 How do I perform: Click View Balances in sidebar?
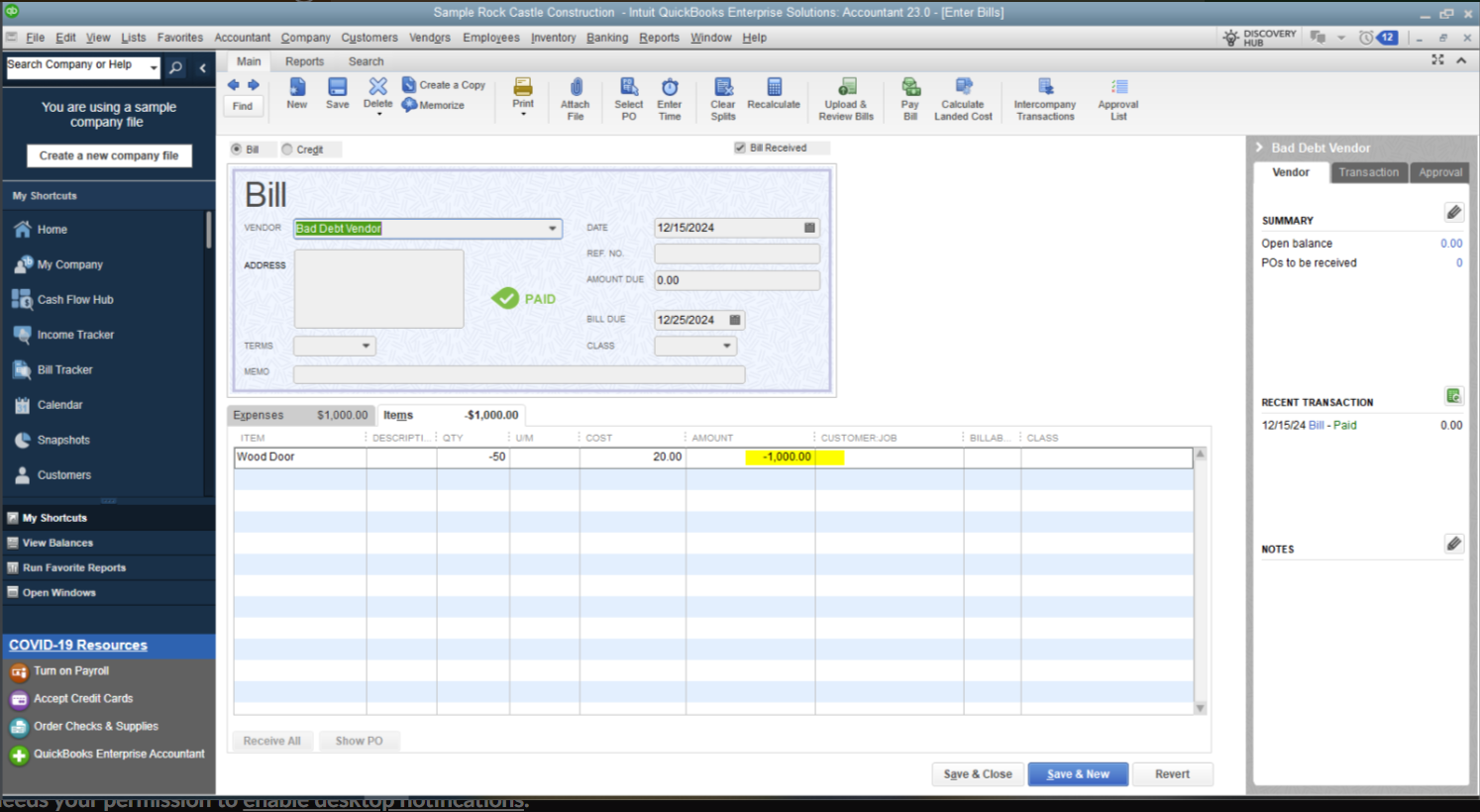tap(57, 543)
